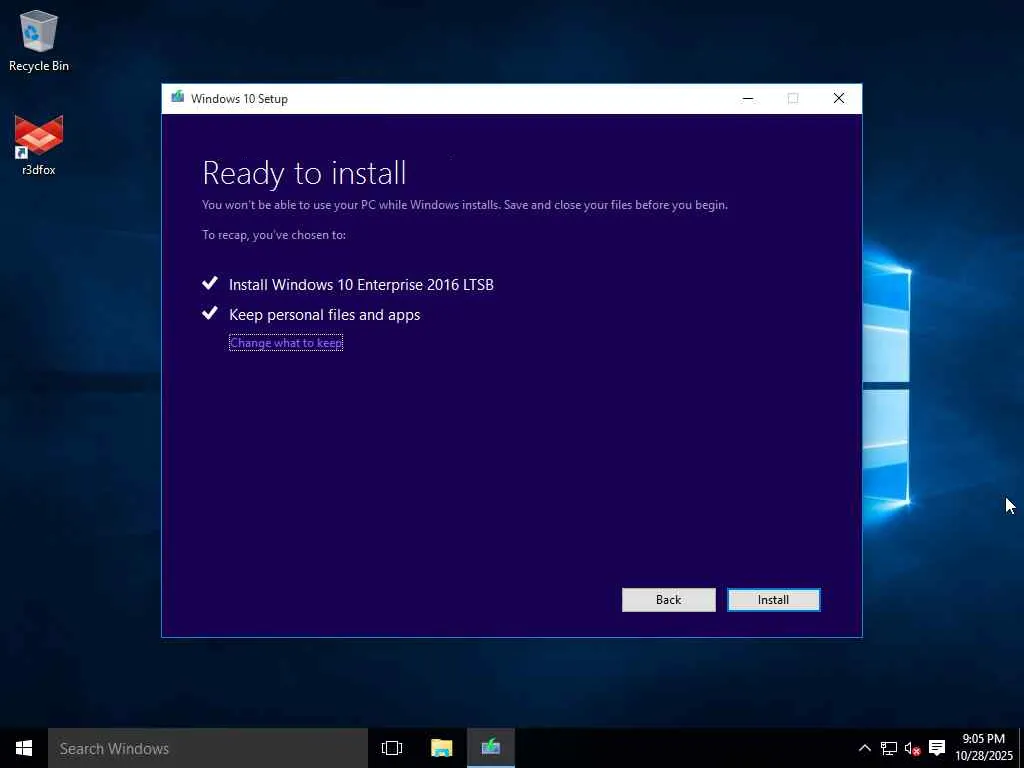Click the Windows 10 Setup title bar icon
This screenshot has width=1024, height=768.
178,98
